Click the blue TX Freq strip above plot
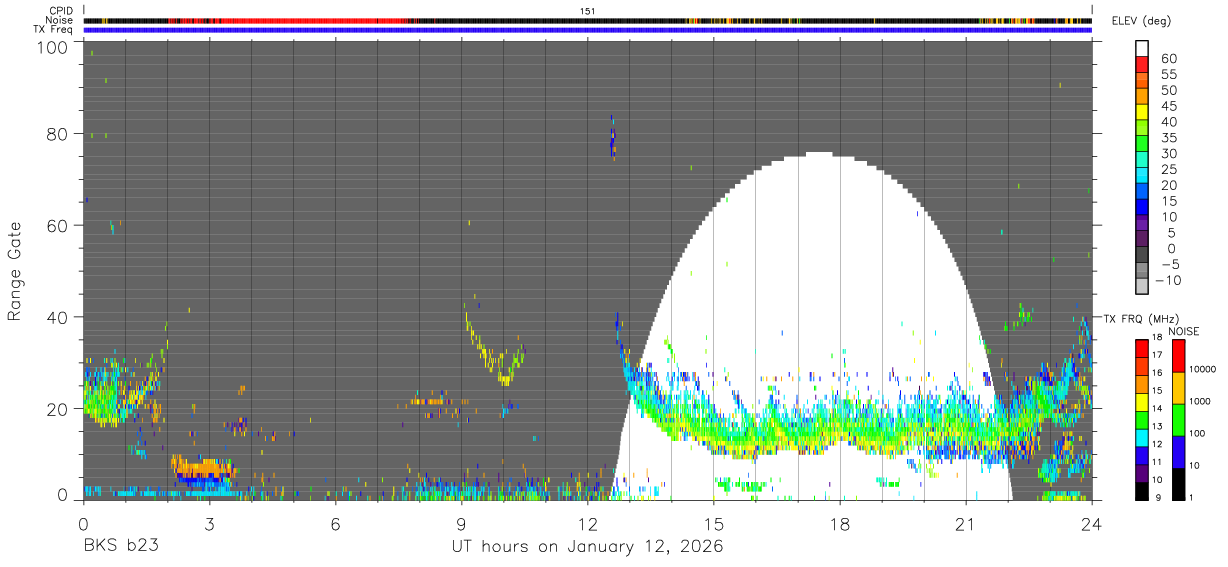Viewport: 1228px width, 567px height. (x=587, y=29)
